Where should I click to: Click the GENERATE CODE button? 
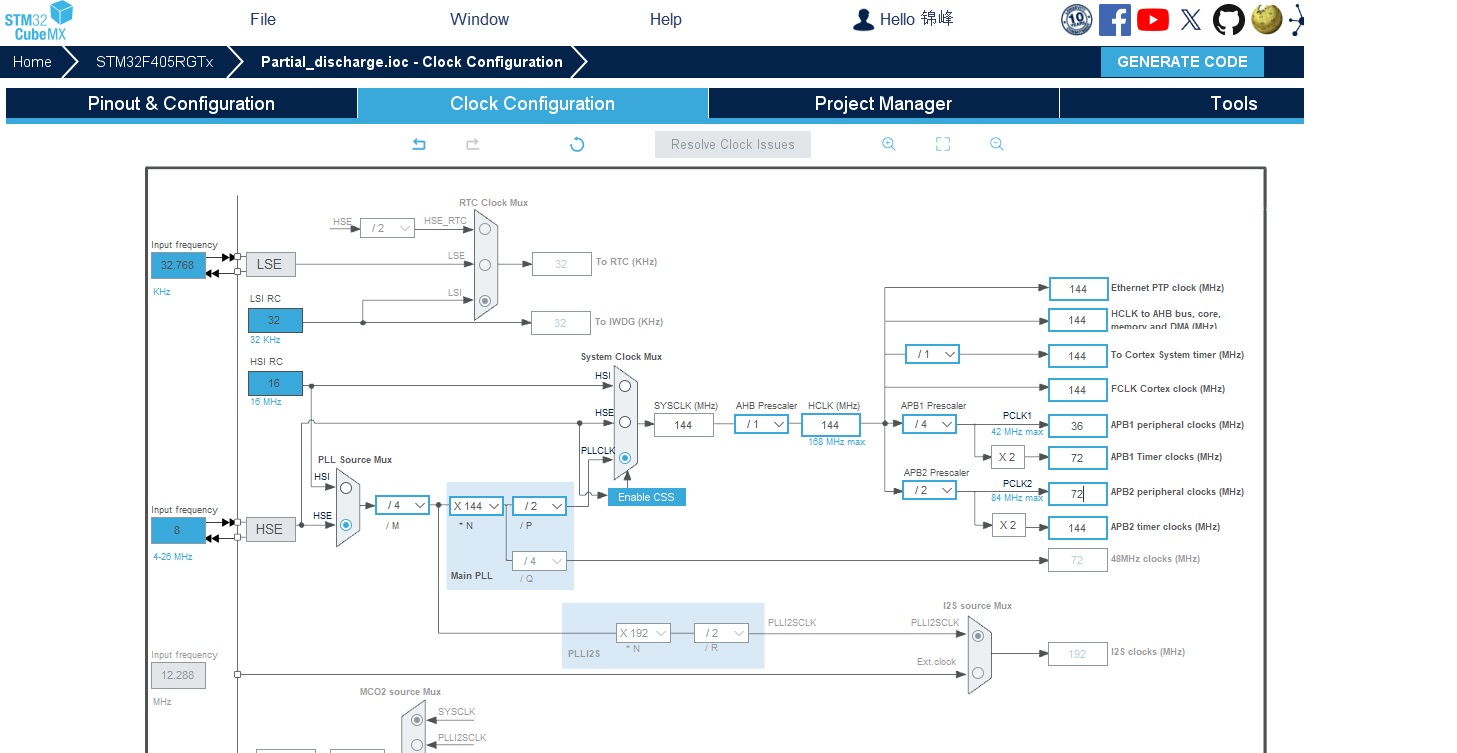(1182, 62)
